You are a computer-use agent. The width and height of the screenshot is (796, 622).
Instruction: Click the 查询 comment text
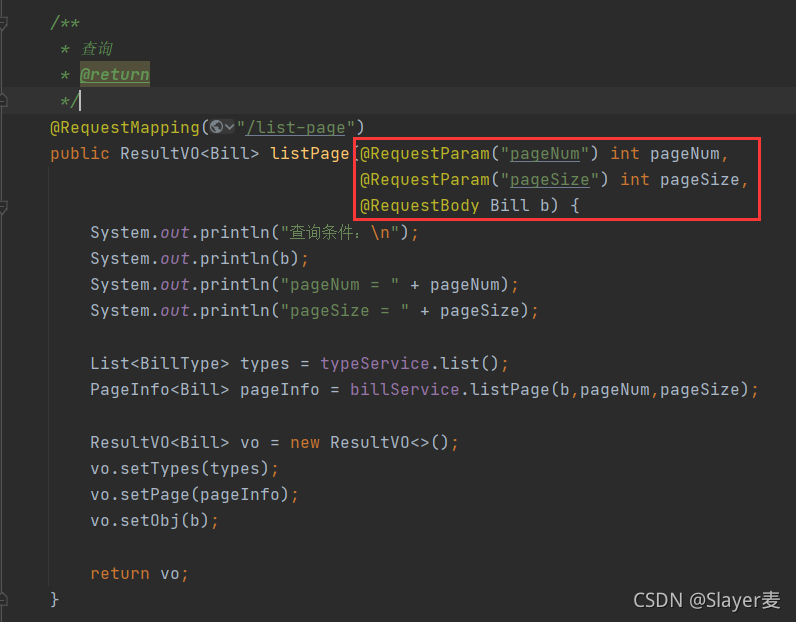point(96,49)
